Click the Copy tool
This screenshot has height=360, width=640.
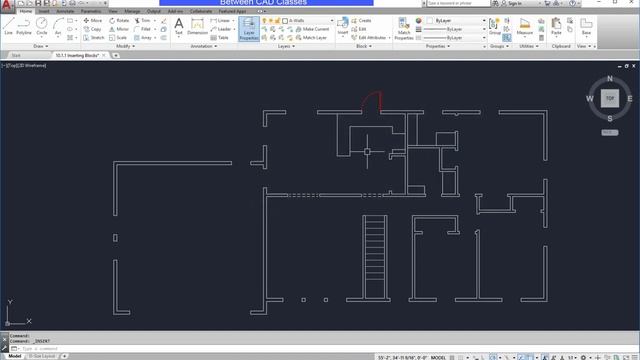pos(93,29)
